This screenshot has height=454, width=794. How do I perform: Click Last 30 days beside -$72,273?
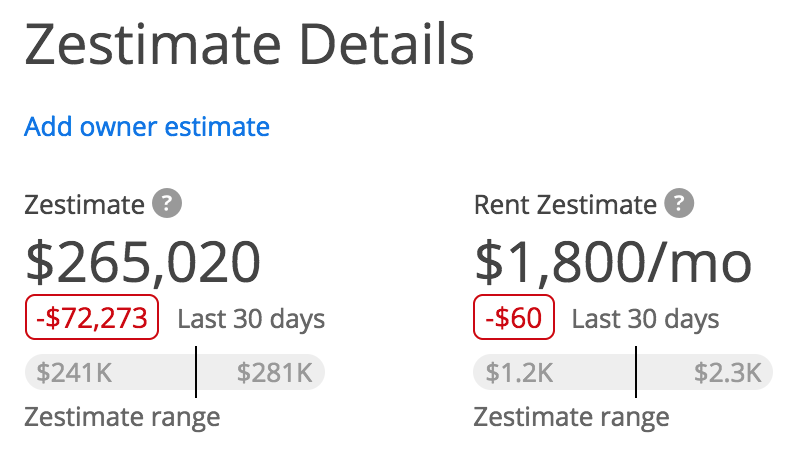click(x=251, y=319)
